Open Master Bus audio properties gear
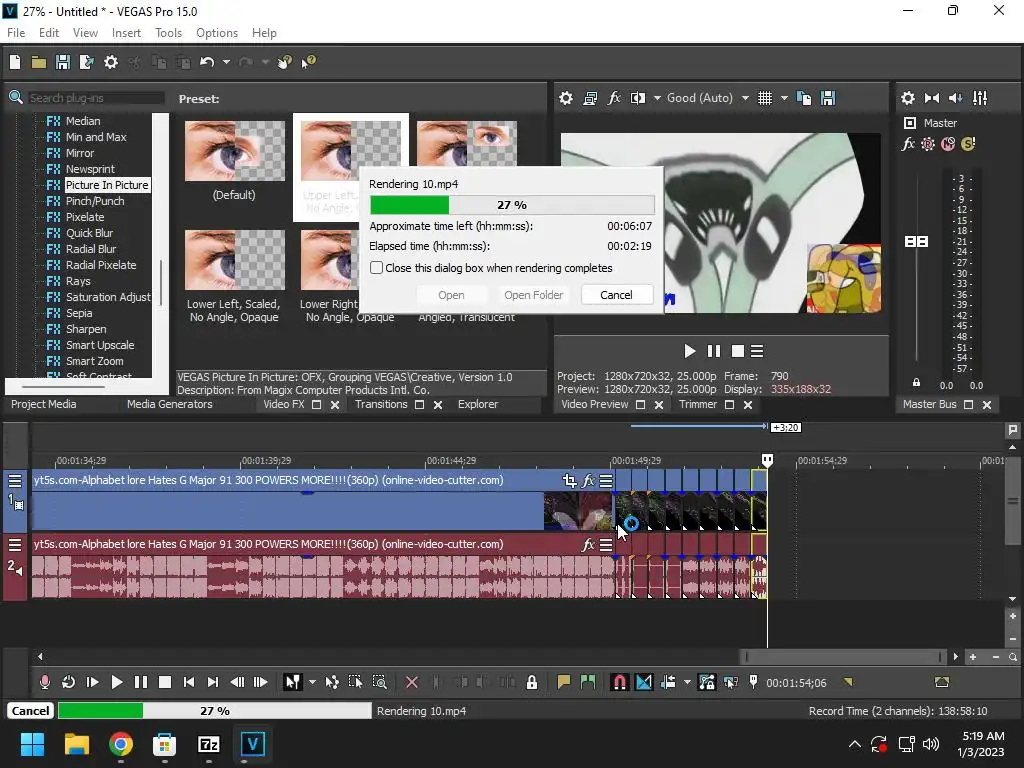1024x768 pixels. 908,98
